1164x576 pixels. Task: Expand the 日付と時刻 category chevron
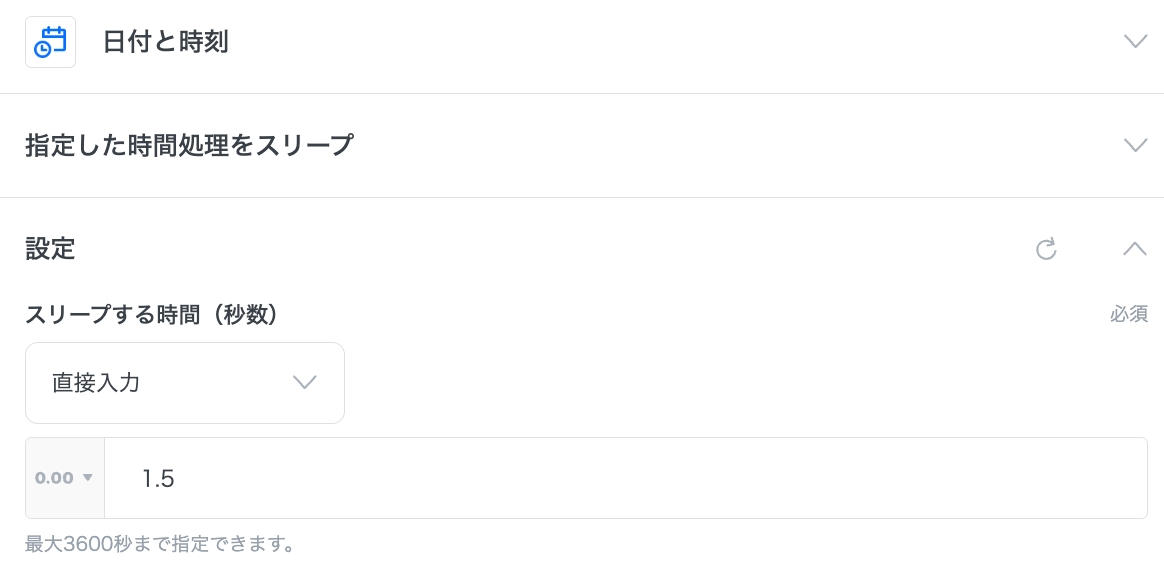coord(1134,42)
